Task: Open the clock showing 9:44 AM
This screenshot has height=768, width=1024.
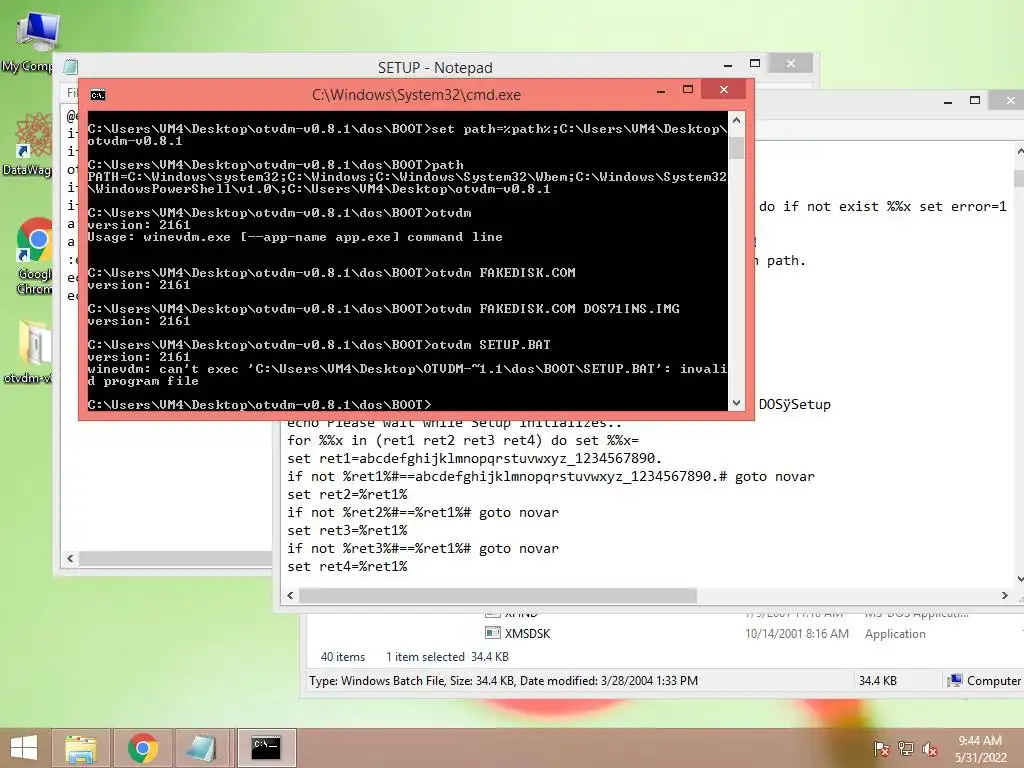Action: coord(980,748)
